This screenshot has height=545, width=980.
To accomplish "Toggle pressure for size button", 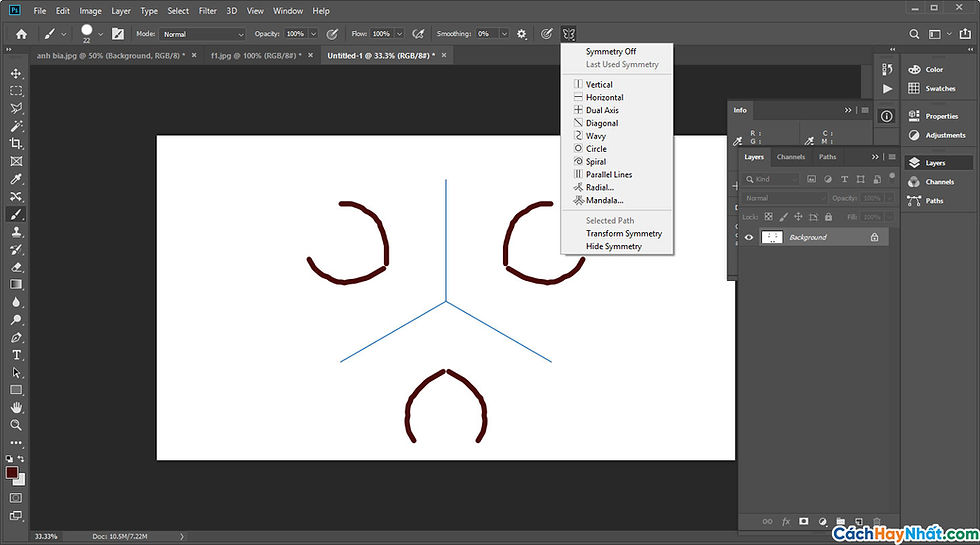I will [546, 34].
